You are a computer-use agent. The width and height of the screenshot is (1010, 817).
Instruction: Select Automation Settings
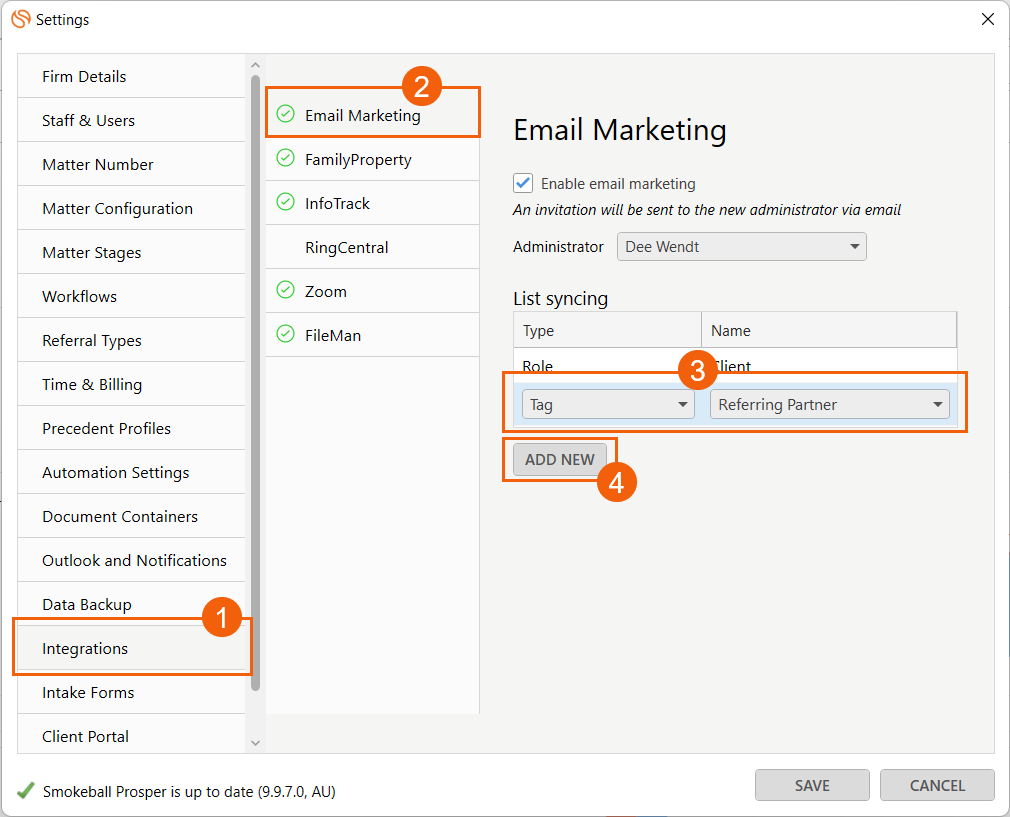coord(131,472)
